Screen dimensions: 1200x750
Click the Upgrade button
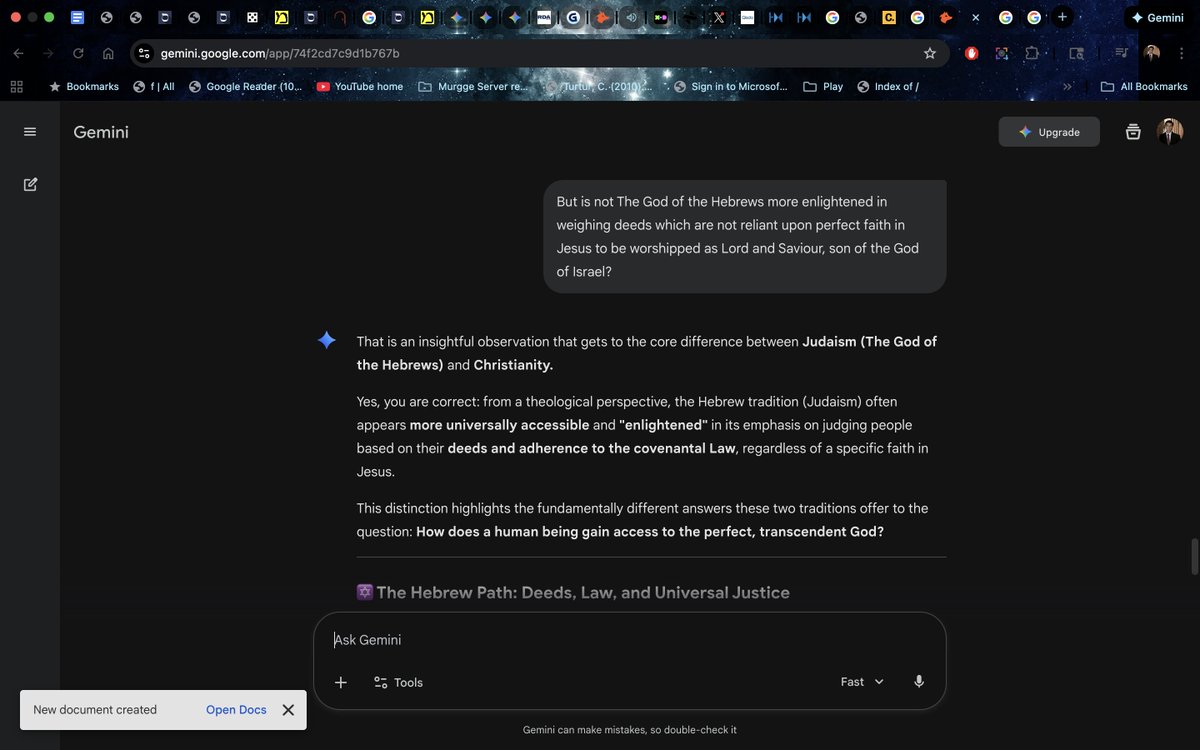pyautogui.click(x=1049, y=132)
